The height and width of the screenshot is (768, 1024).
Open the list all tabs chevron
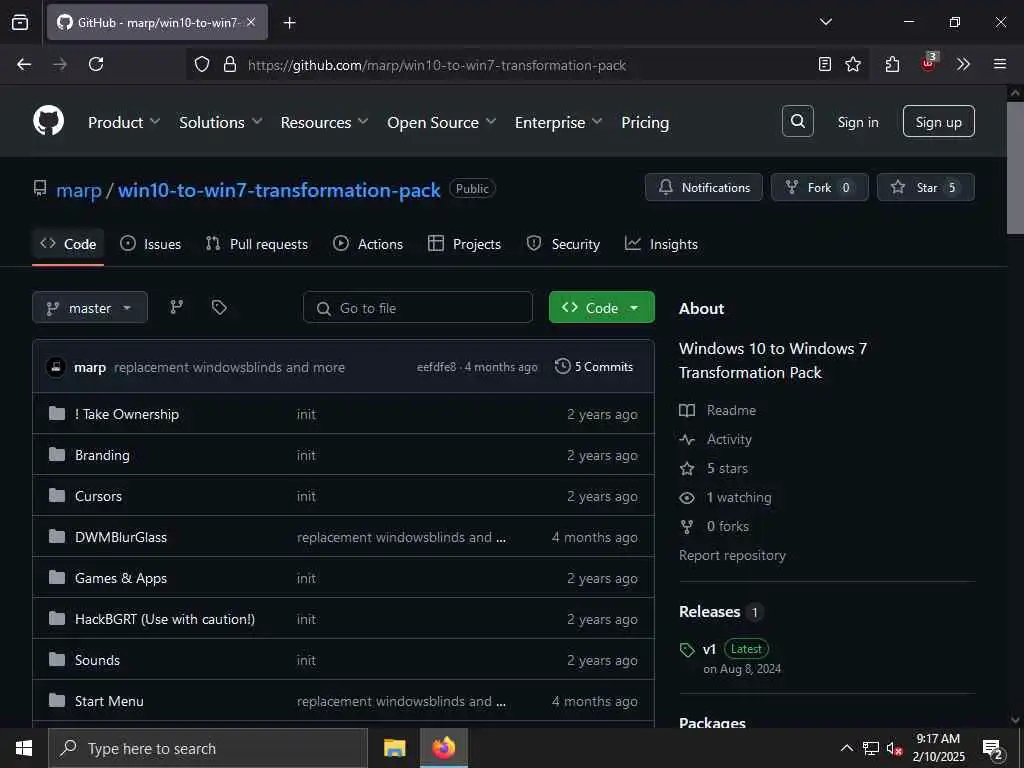pyautogui.click(x=825, y=22)
